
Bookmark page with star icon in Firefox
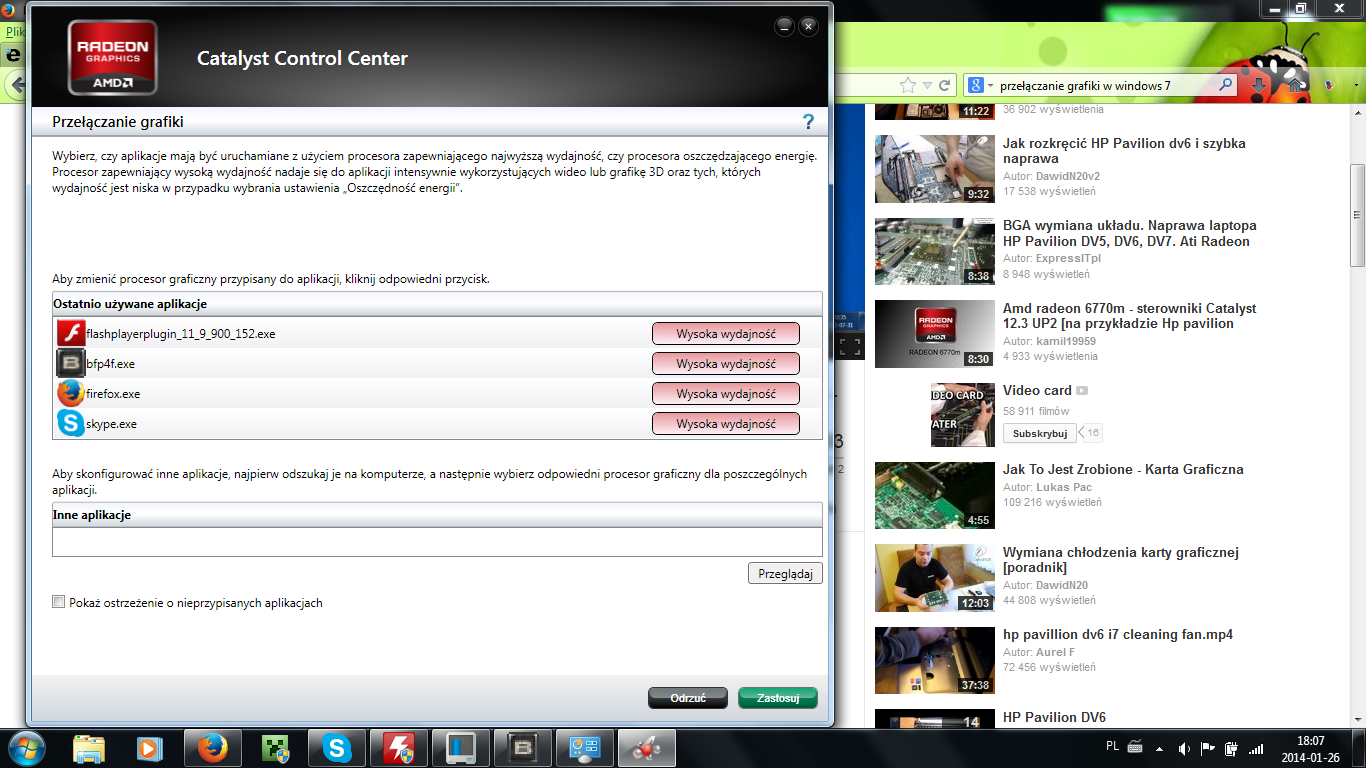[x=907, y=85]
